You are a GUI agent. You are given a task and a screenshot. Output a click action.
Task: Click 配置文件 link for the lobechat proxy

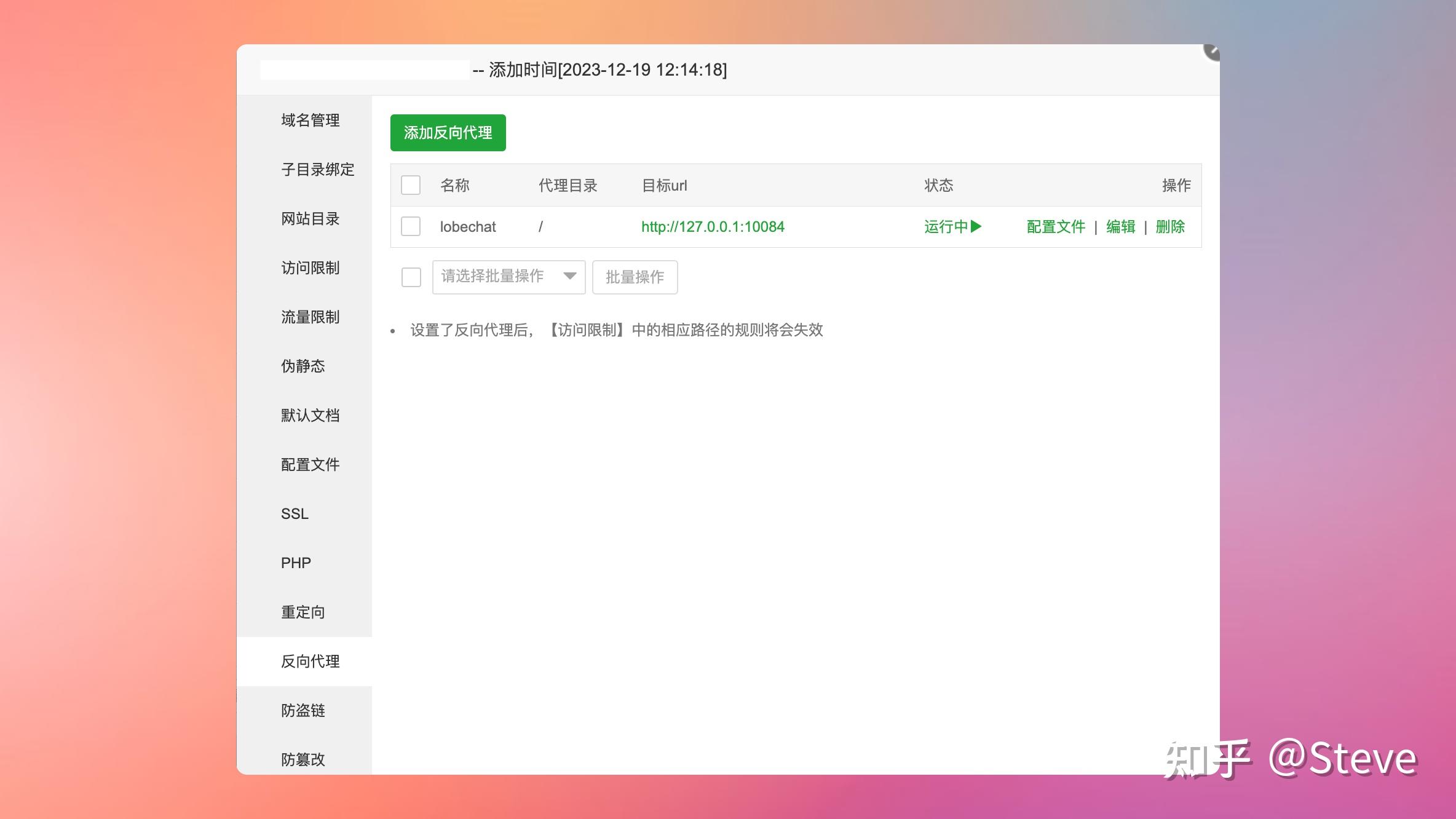[x=1055, y=227]
